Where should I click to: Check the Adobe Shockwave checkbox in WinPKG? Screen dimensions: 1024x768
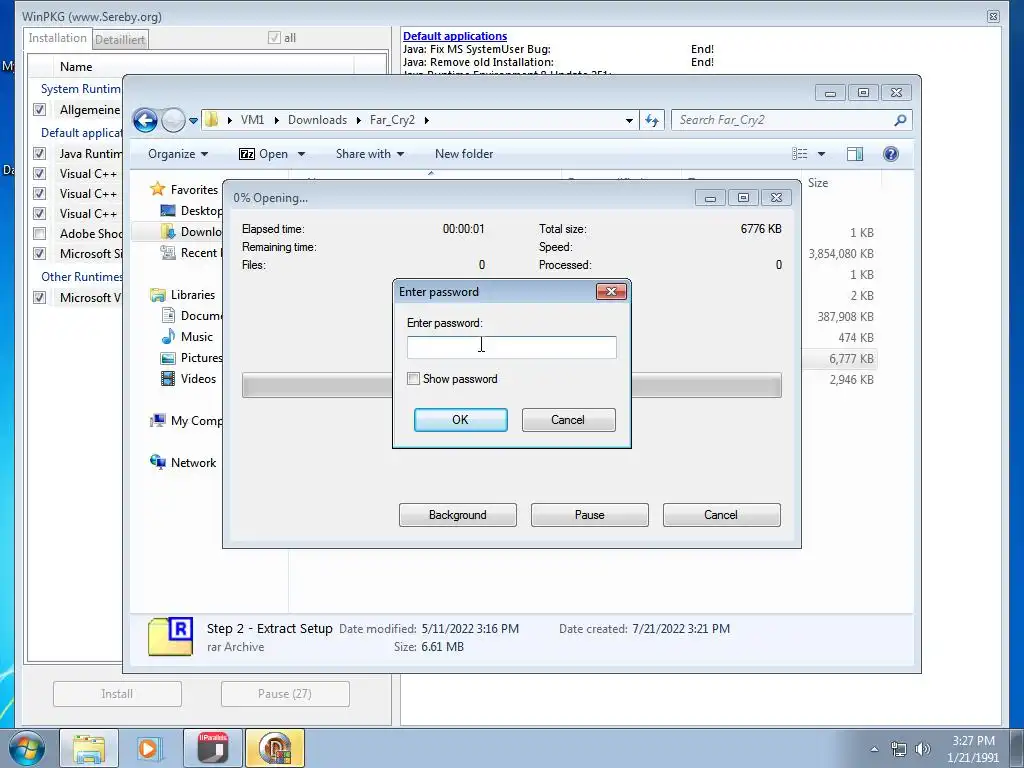click(39, 233)
